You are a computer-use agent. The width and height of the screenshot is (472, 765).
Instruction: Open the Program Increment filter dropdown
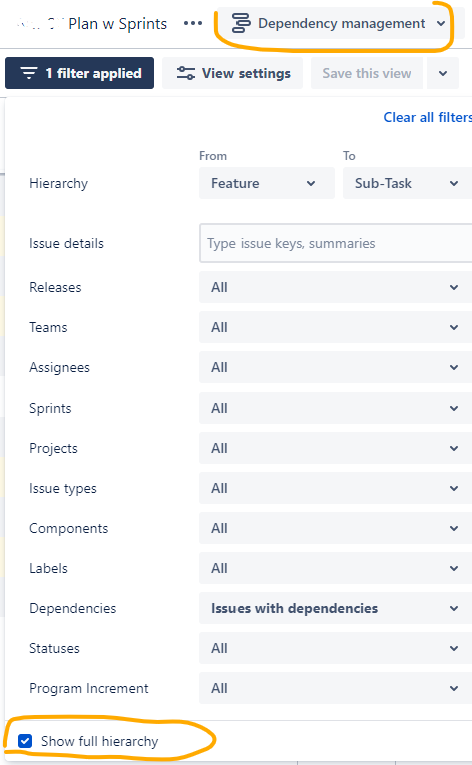335,688
